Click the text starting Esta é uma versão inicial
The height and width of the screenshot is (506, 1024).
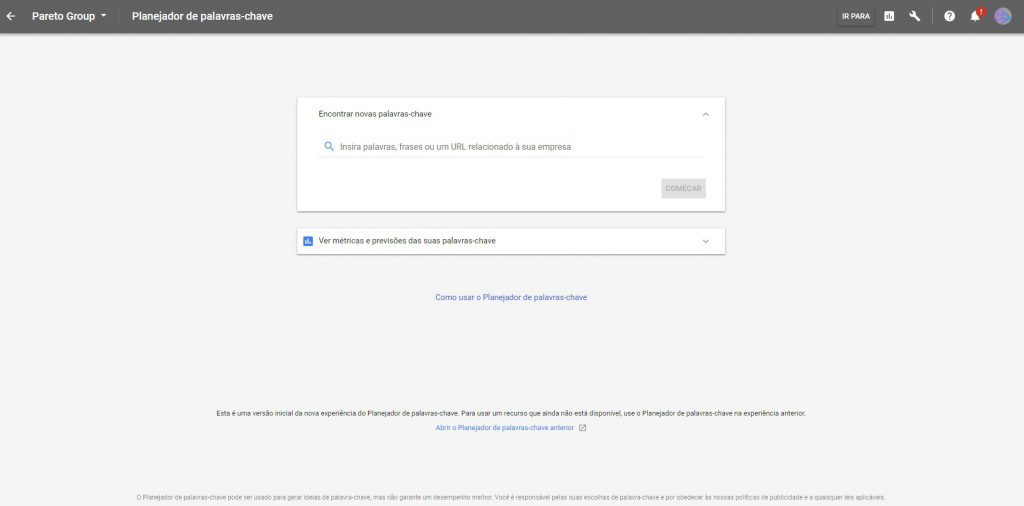tap(511, 413)
